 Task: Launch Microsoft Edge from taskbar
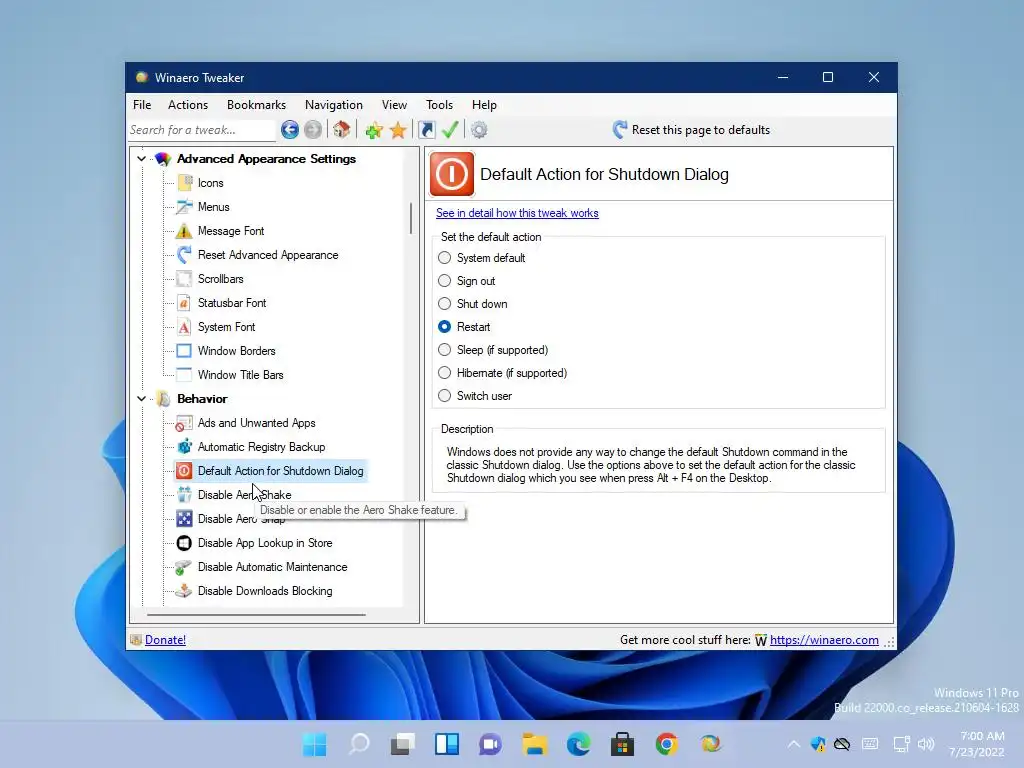pyautogui.click(x=578, y=744)
